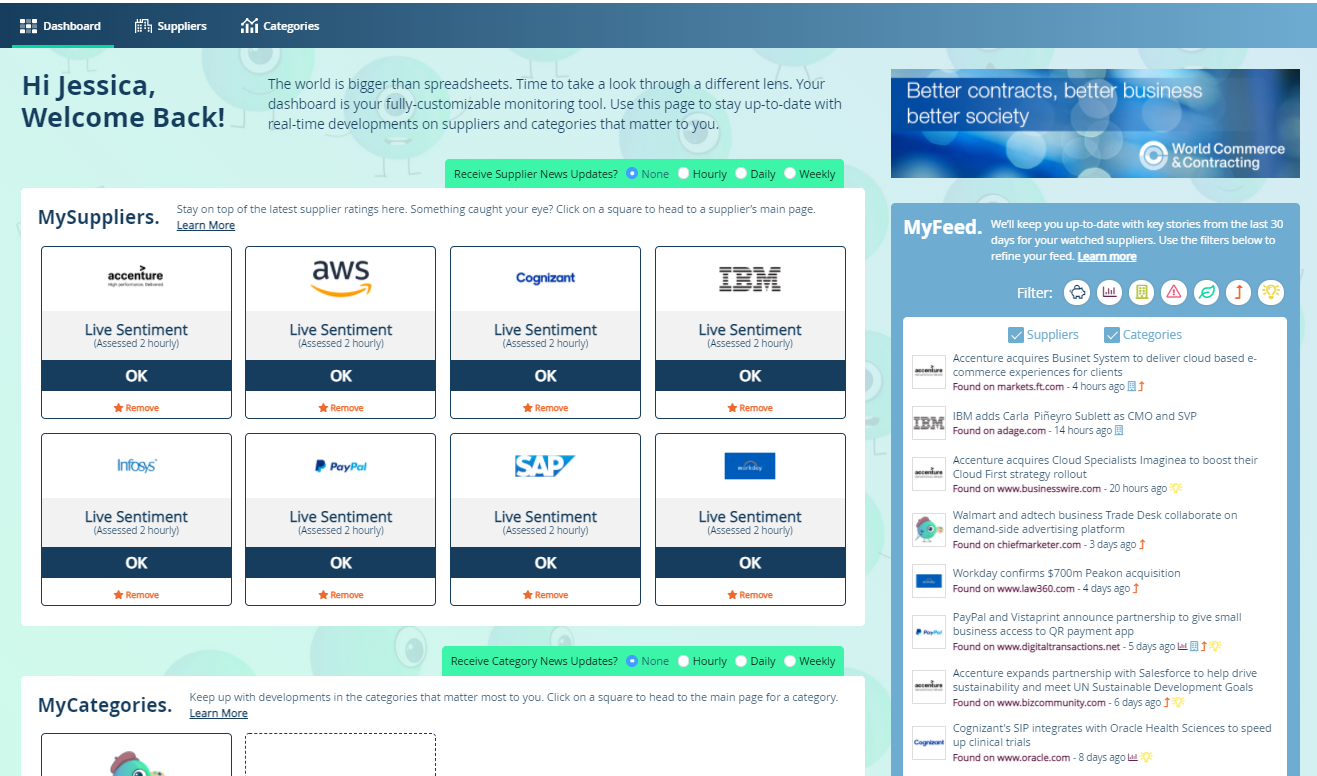Apply the warning triangle filter in MyFeed

click(1174, 292)
